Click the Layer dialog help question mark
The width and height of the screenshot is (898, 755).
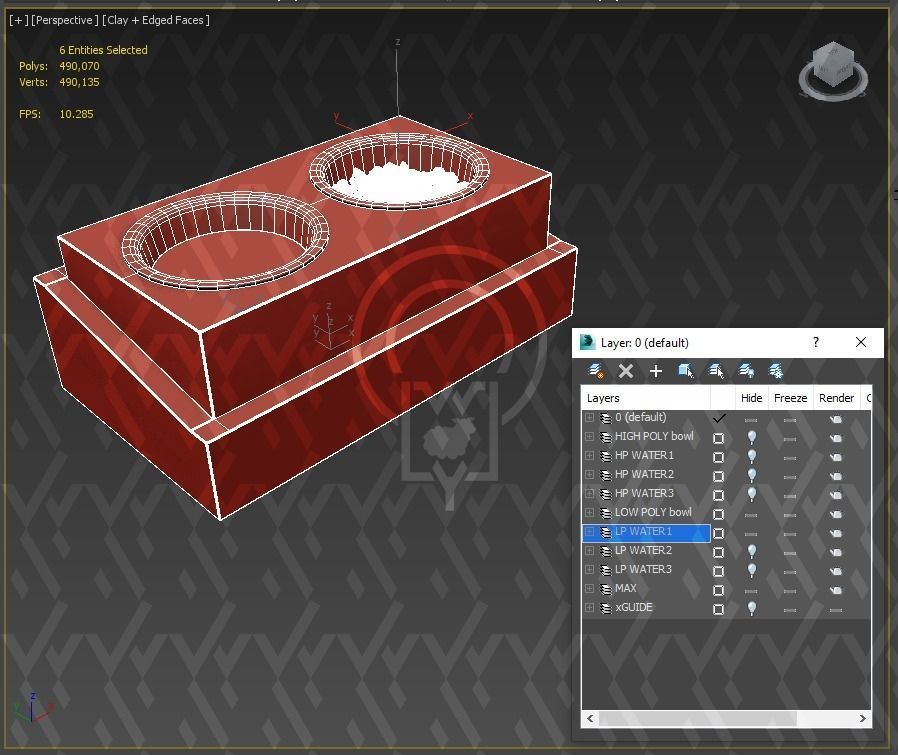point(816,342)
